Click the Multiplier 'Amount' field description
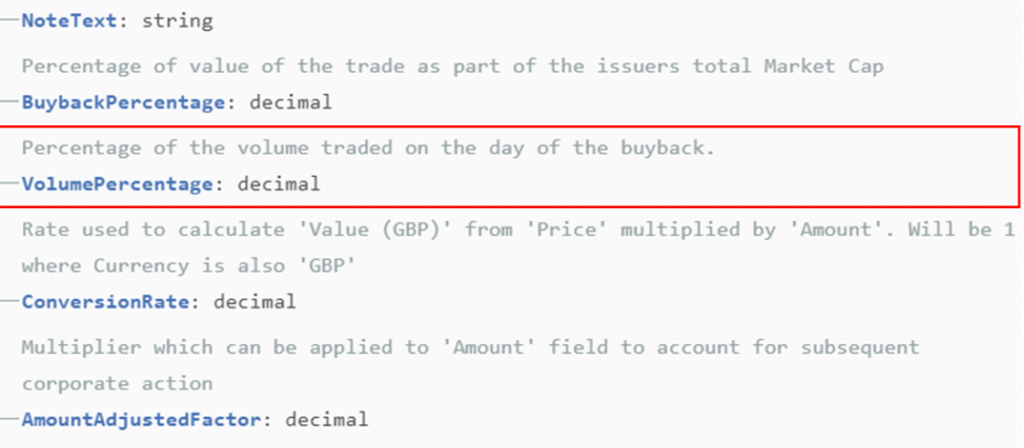The image size is (1024, 448). (470, 347)
